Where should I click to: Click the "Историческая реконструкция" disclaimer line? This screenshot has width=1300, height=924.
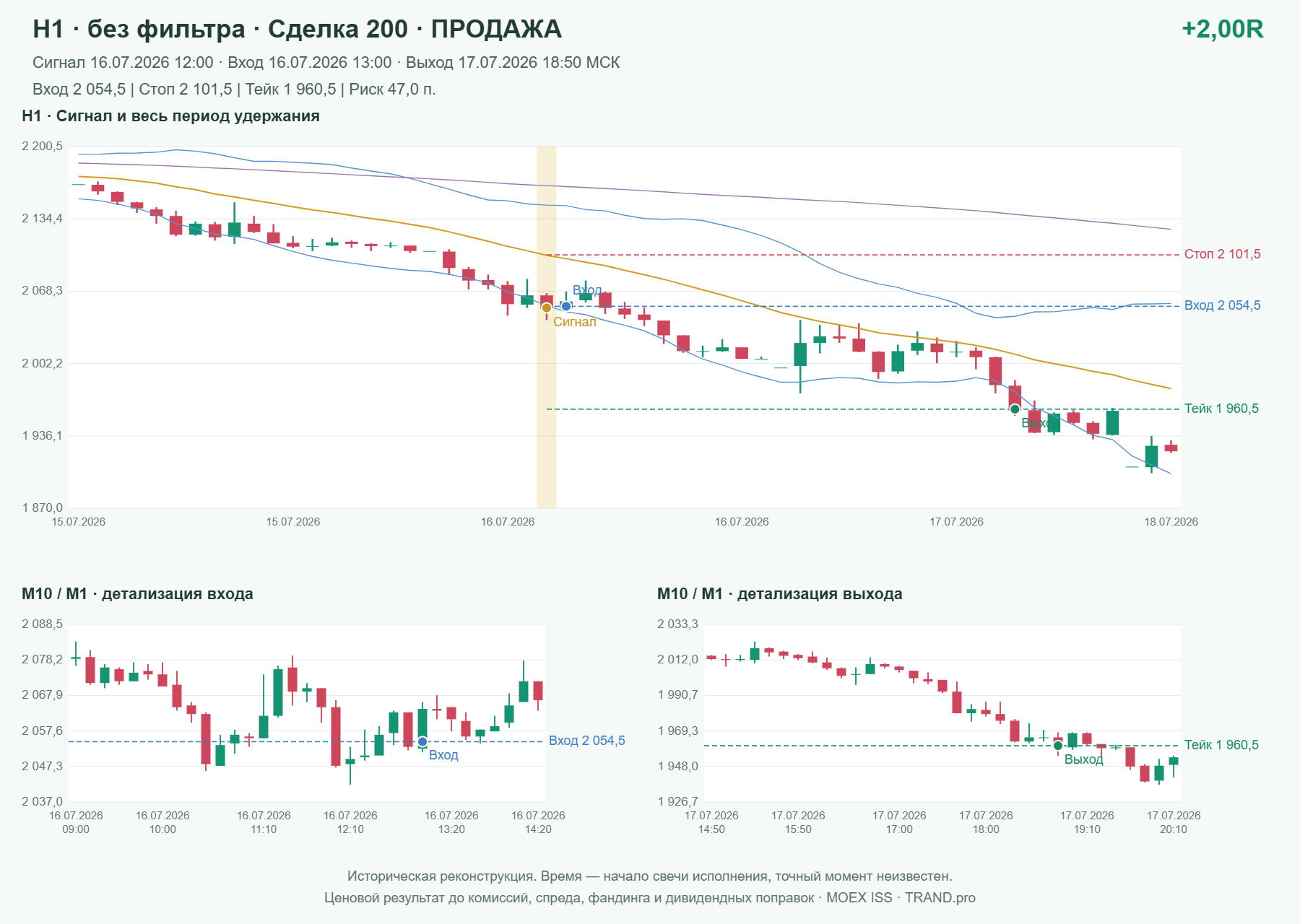[x=650, y=876]
